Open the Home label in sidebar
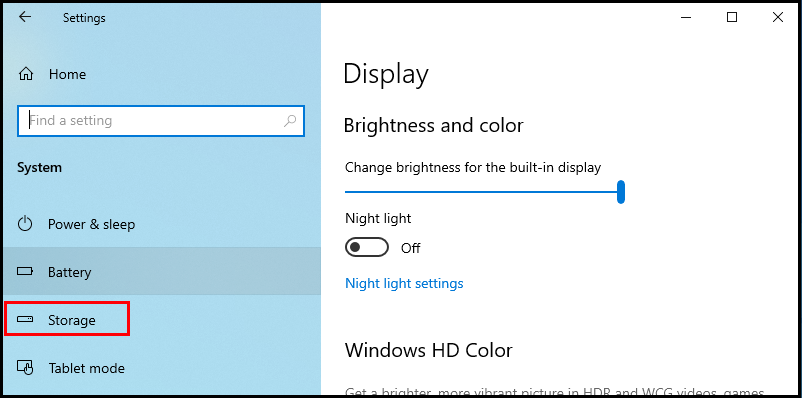This screenshot has width=802, height=398. [68, 74]
